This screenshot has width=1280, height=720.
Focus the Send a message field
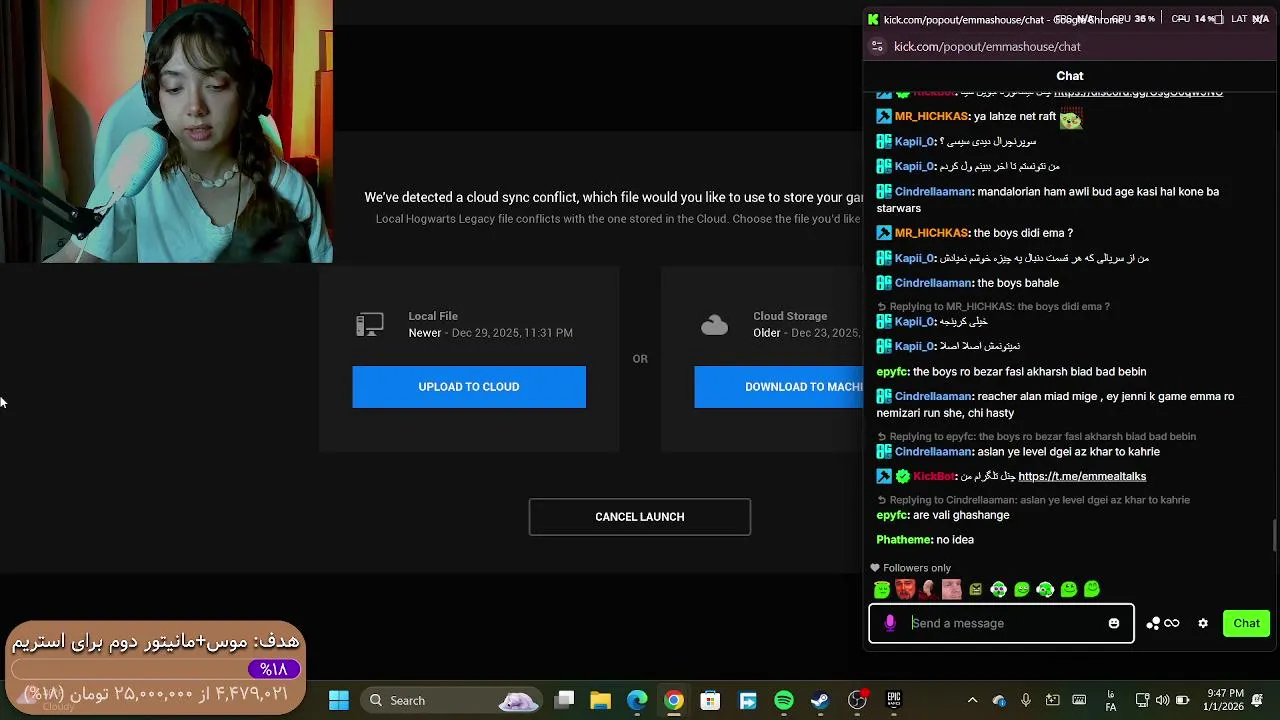1001,623
